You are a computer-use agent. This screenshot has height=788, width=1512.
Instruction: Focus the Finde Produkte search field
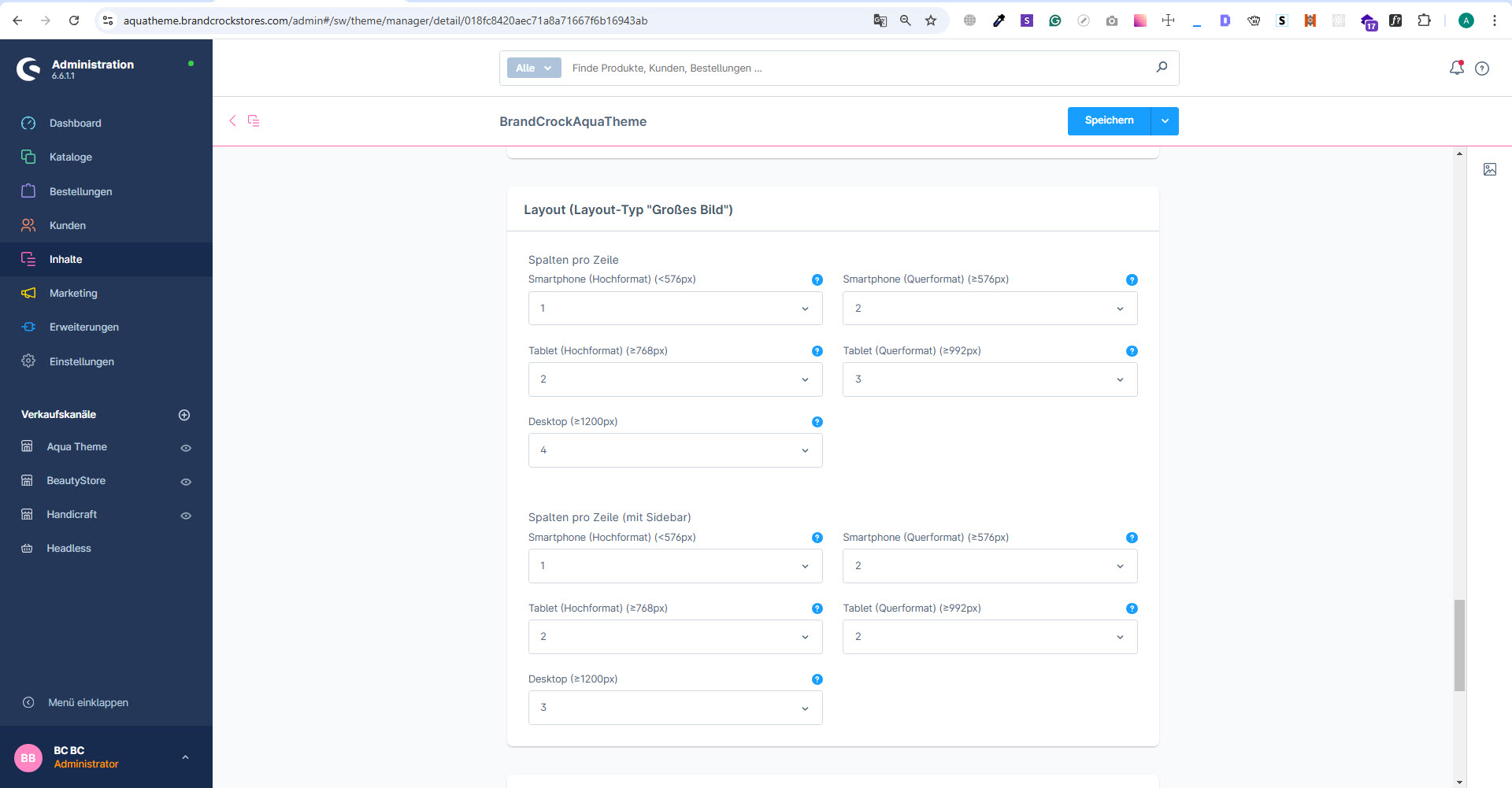coord(858,68)
